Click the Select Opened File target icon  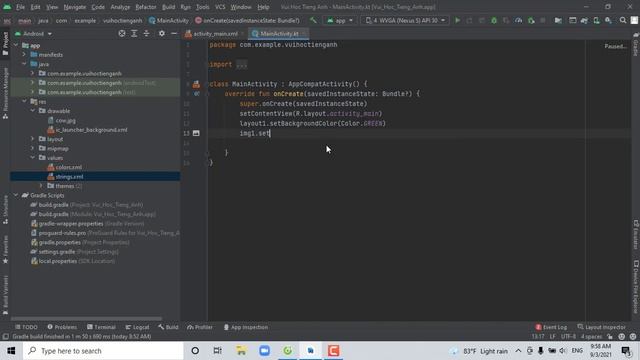click(x=122, y=33)
